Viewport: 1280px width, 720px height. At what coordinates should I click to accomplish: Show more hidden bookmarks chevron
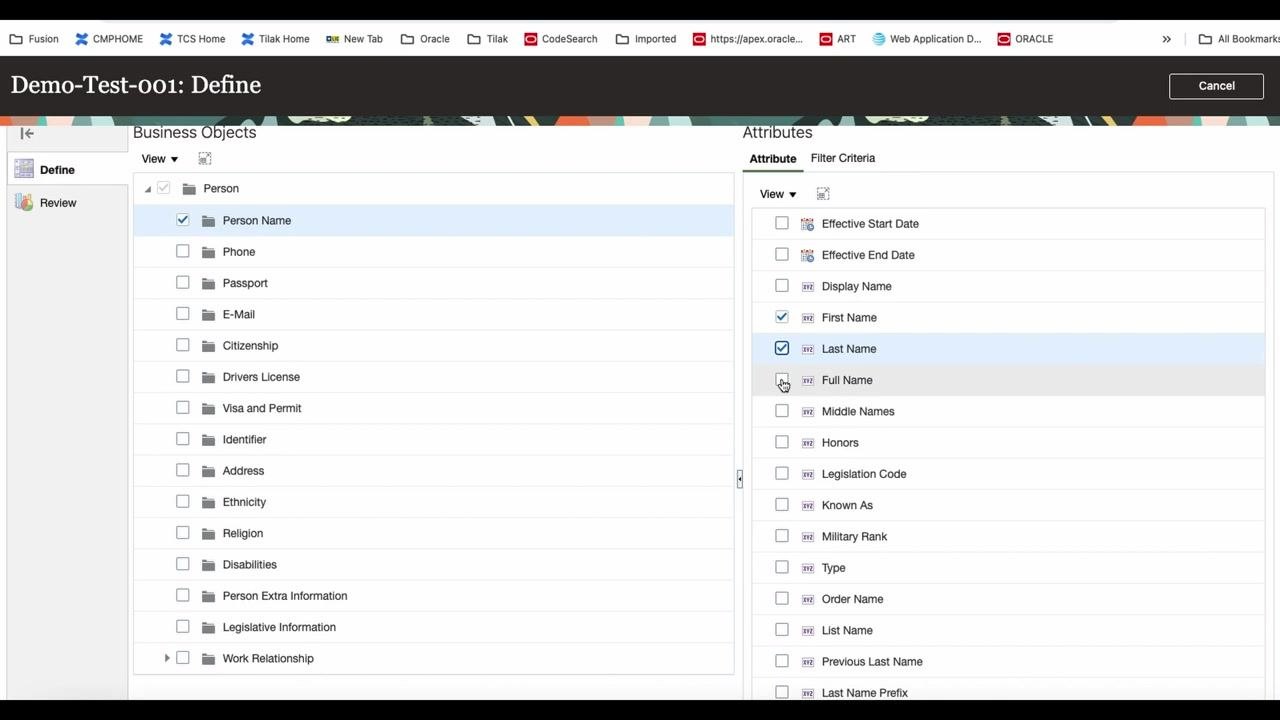click(x=1166, y=39)
